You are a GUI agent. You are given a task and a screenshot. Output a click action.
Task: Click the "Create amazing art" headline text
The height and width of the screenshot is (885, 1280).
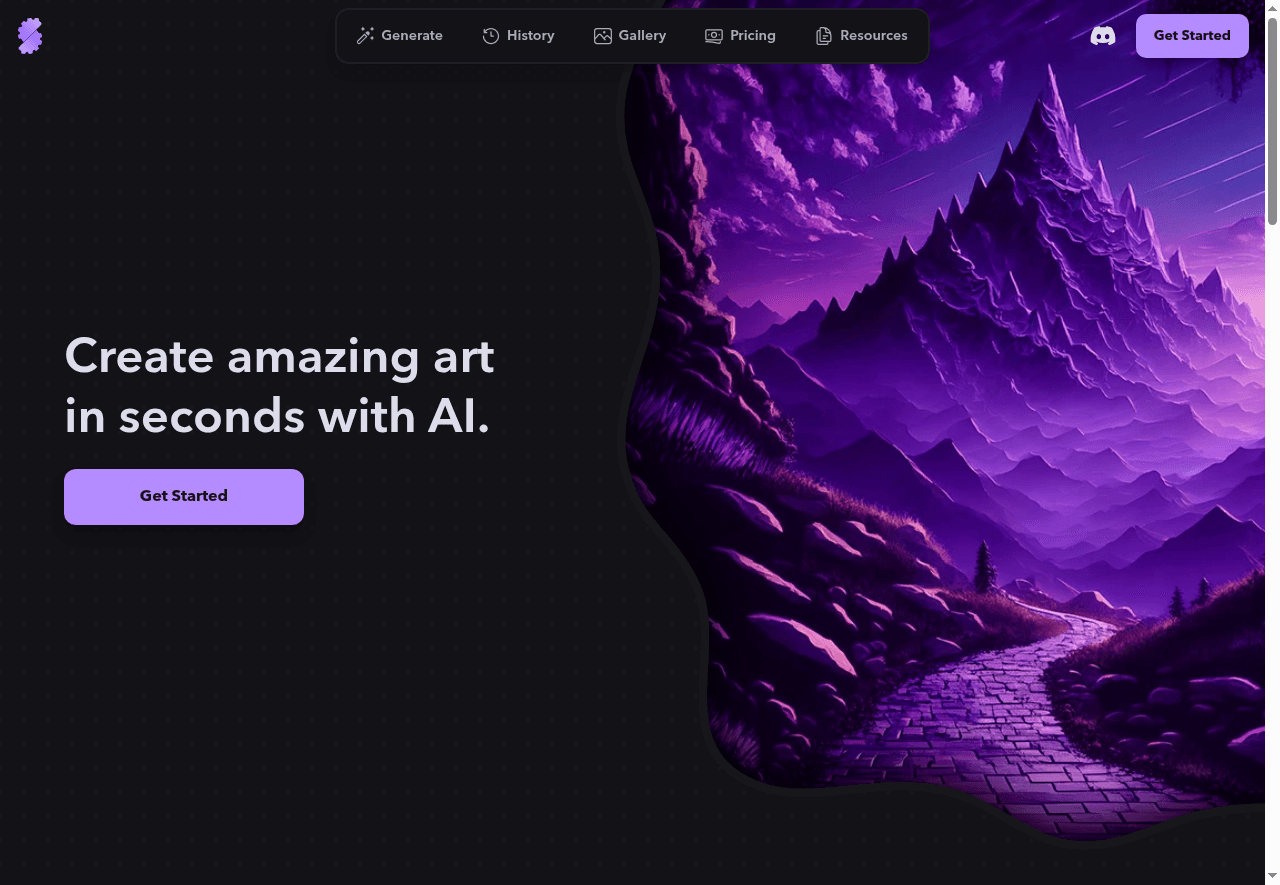pyautogui.click(x=279, y=356)
